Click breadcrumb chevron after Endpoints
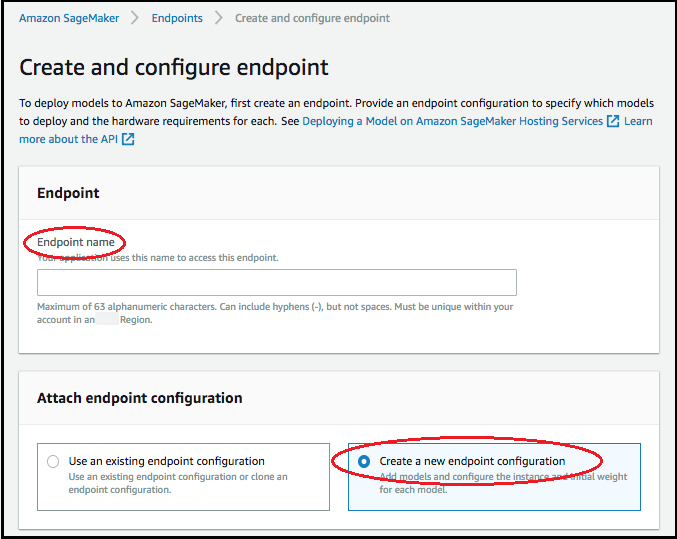The image size is (677, 539). click(x=218, y=18)
